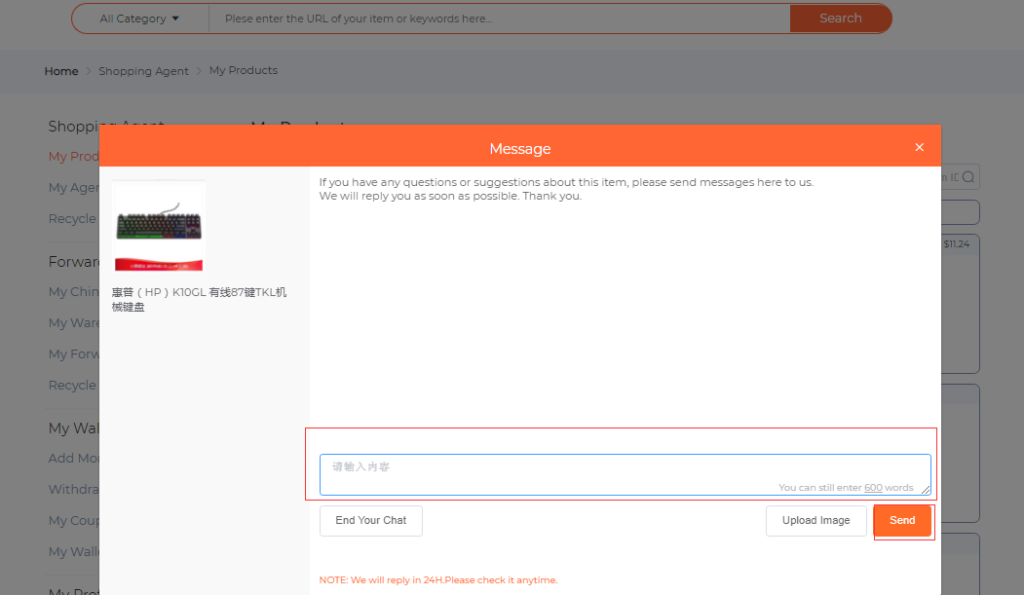Click Send to submit your message
1024x595 pixels.
pyautogui.click(x=902, y=520)
